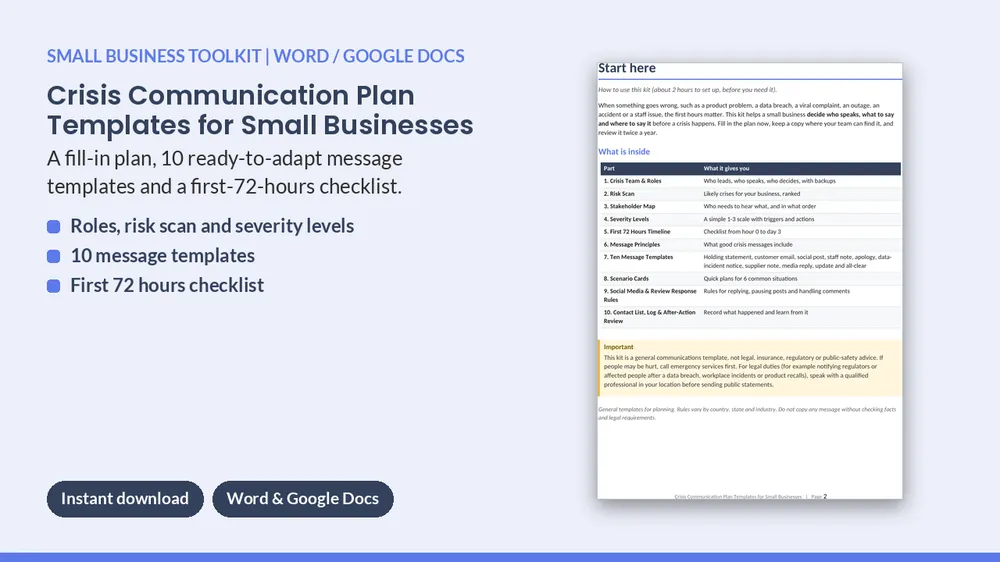Select the Crisis Communication Plan Templates heading
1000x562 pixels.
pyautogui.click(x=260, y=110)
